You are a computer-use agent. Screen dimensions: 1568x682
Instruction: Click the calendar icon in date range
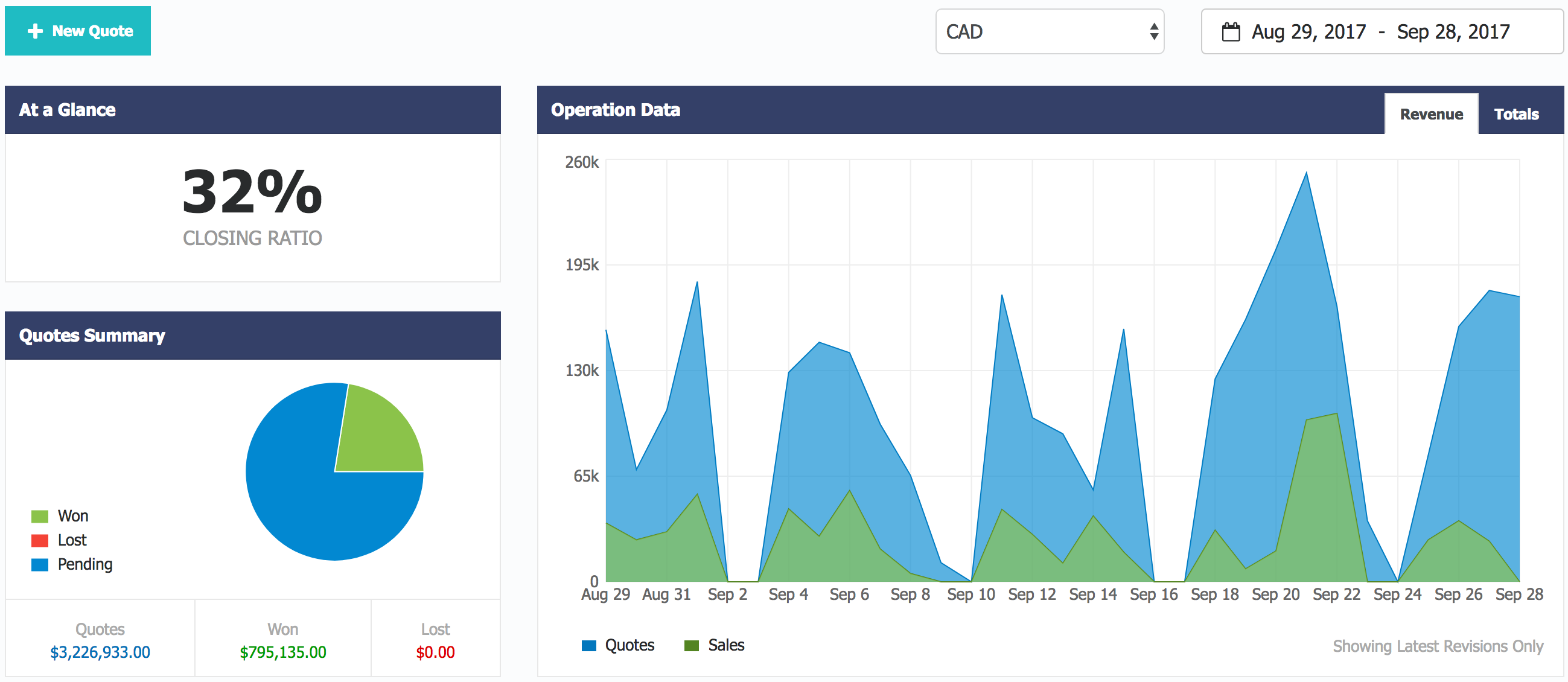click(x=1230, y=31)
